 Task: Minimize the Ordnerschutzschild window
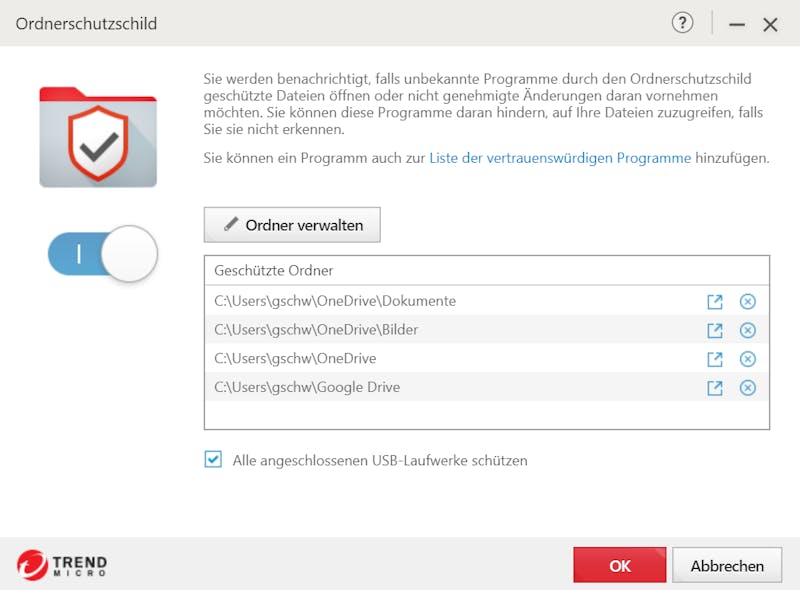(x=736, y=24)
